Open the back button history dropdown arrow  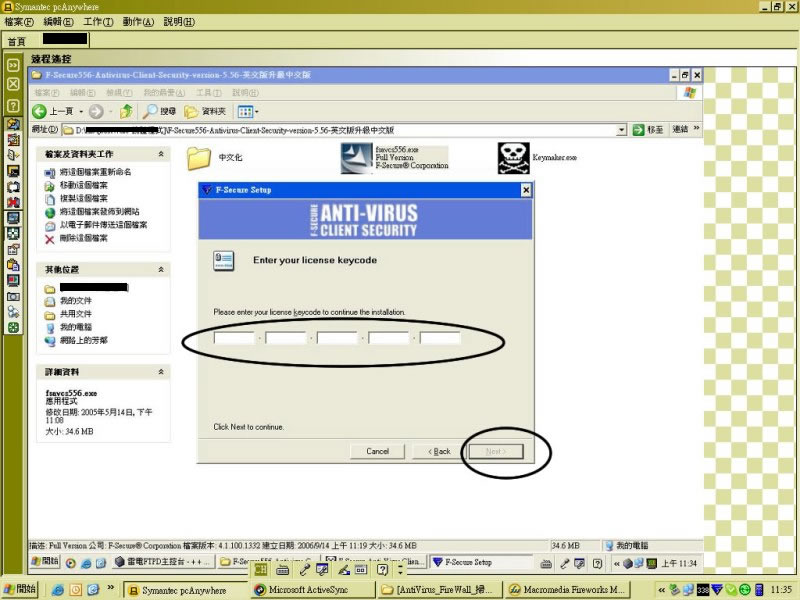pos(81,111)
